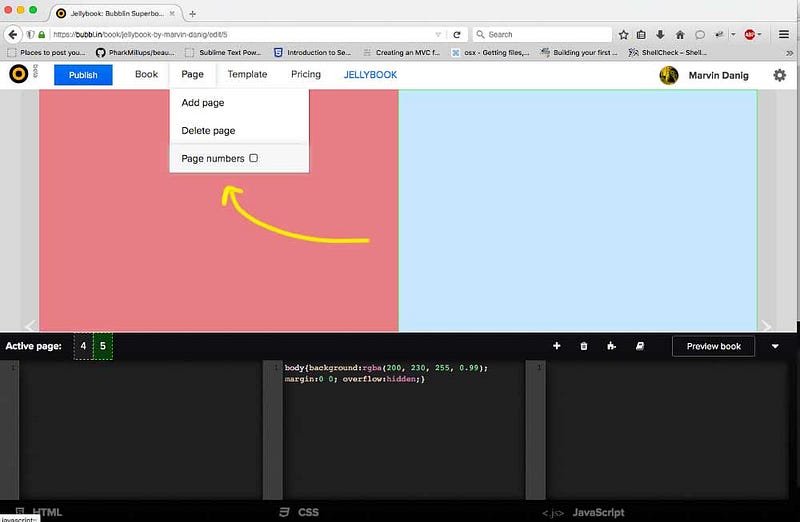Open the PharkMillups GitHub bookmark
Viewport: 800px width, 522px height.
(135, 53)
